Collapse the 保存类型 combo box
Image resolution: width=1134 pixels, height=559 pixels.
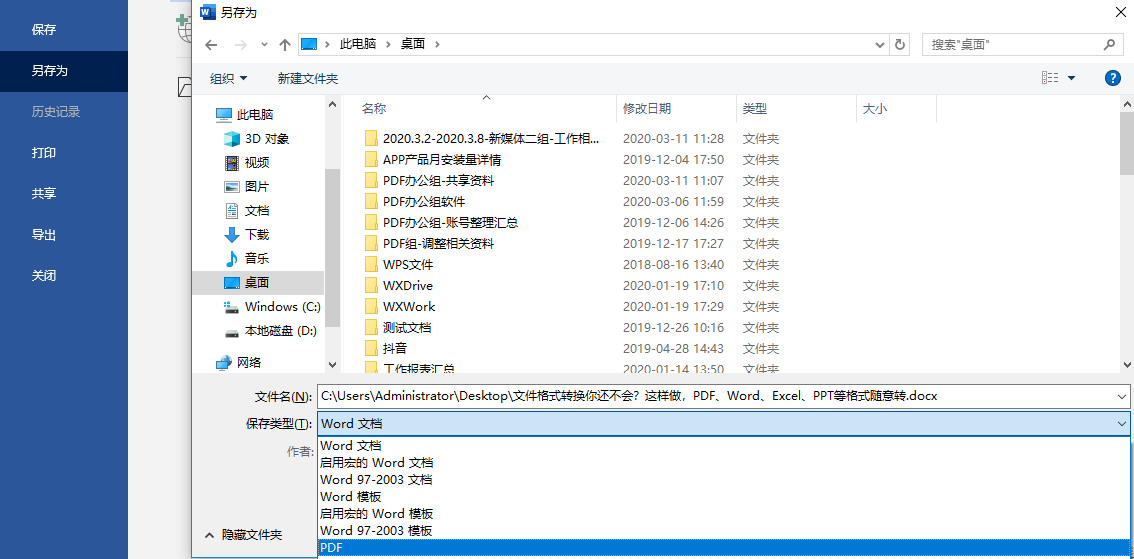click(1122, 424)
